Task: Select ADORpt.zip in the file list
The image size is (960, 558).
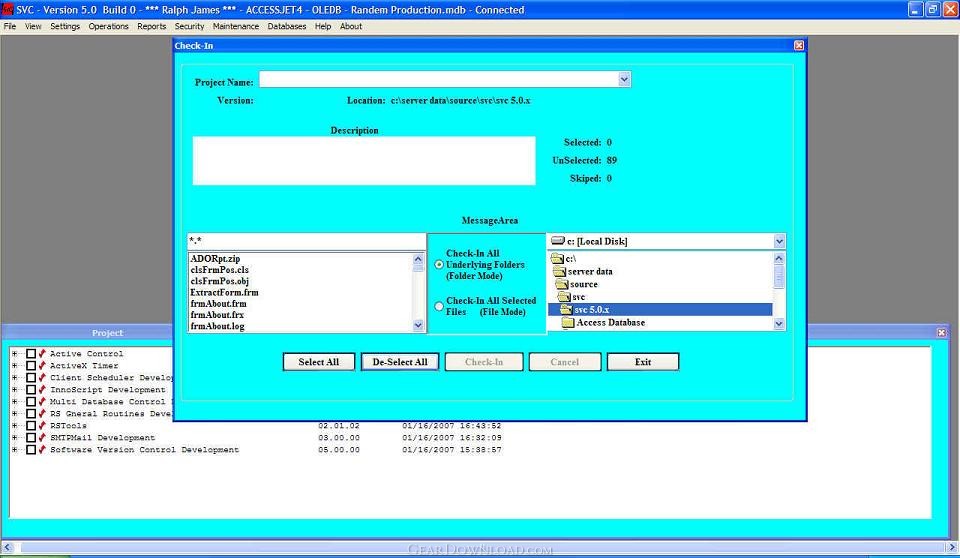Action: [x=215, y=258]
